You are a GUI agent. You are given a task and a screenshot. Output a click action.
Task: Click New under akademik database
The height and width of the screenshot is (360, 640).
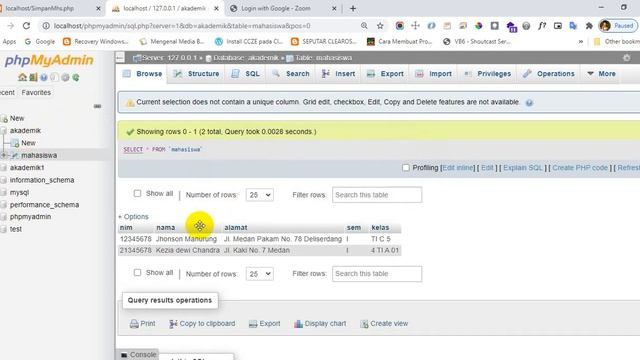click(28, 143)
